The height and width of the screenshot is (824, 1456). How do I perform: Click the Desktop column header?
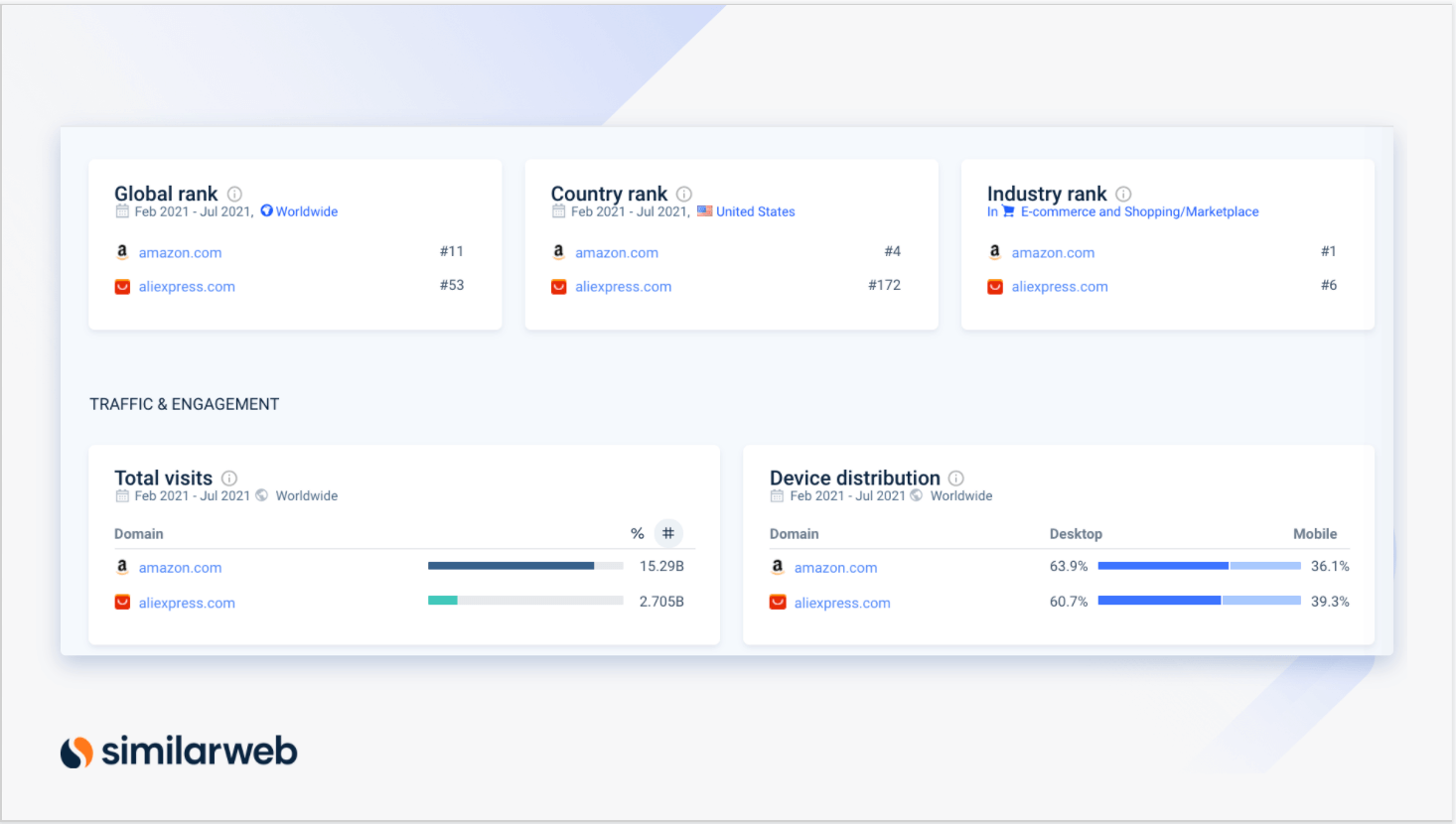click(1076, 534)
